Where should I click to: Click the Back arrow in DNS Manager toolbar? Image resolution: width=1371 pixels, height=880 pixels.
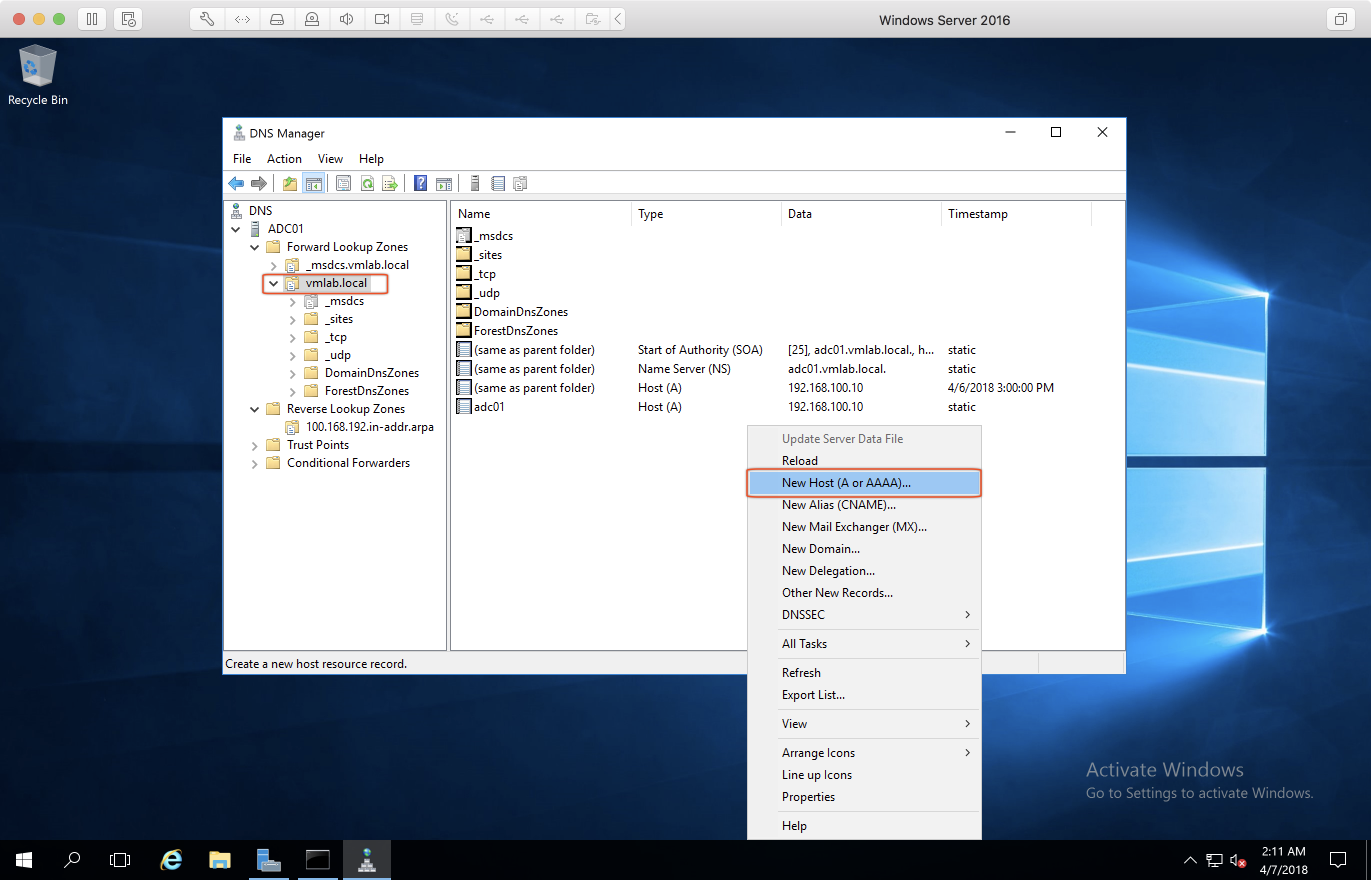(236, 183)
